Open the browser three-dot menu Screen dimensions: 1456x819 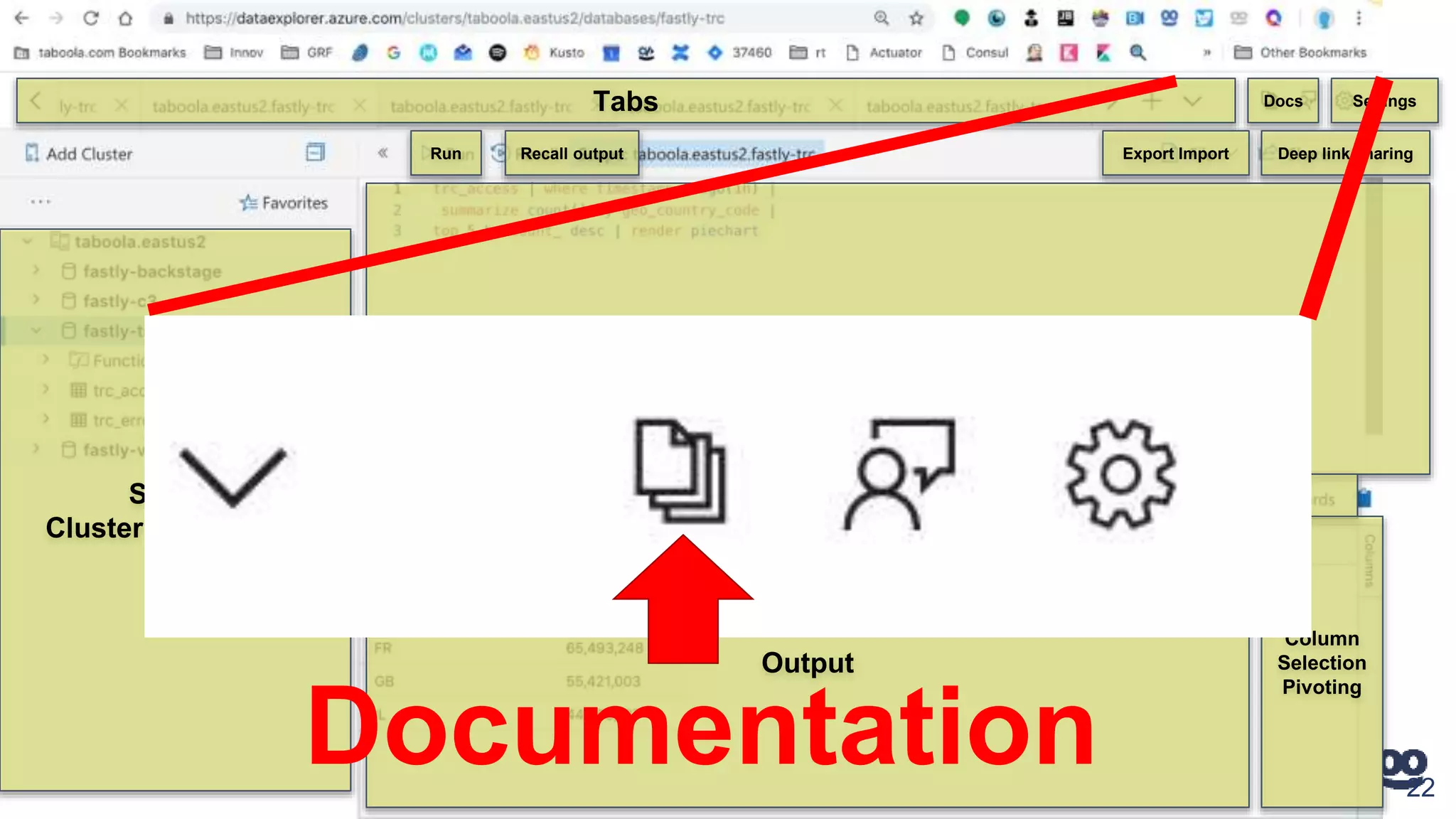tap(1359, 18)
